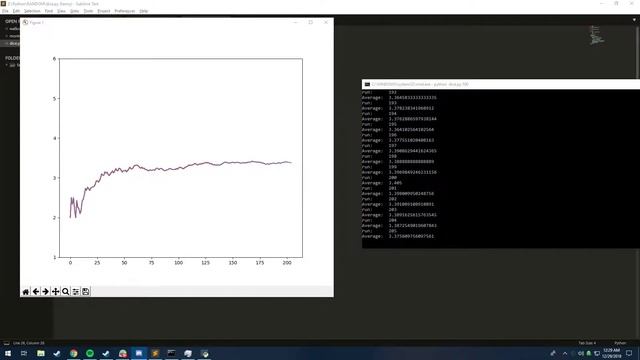Open the Goto menu in Sublime Text
The image size is (640, 360).
pos(74,11)
